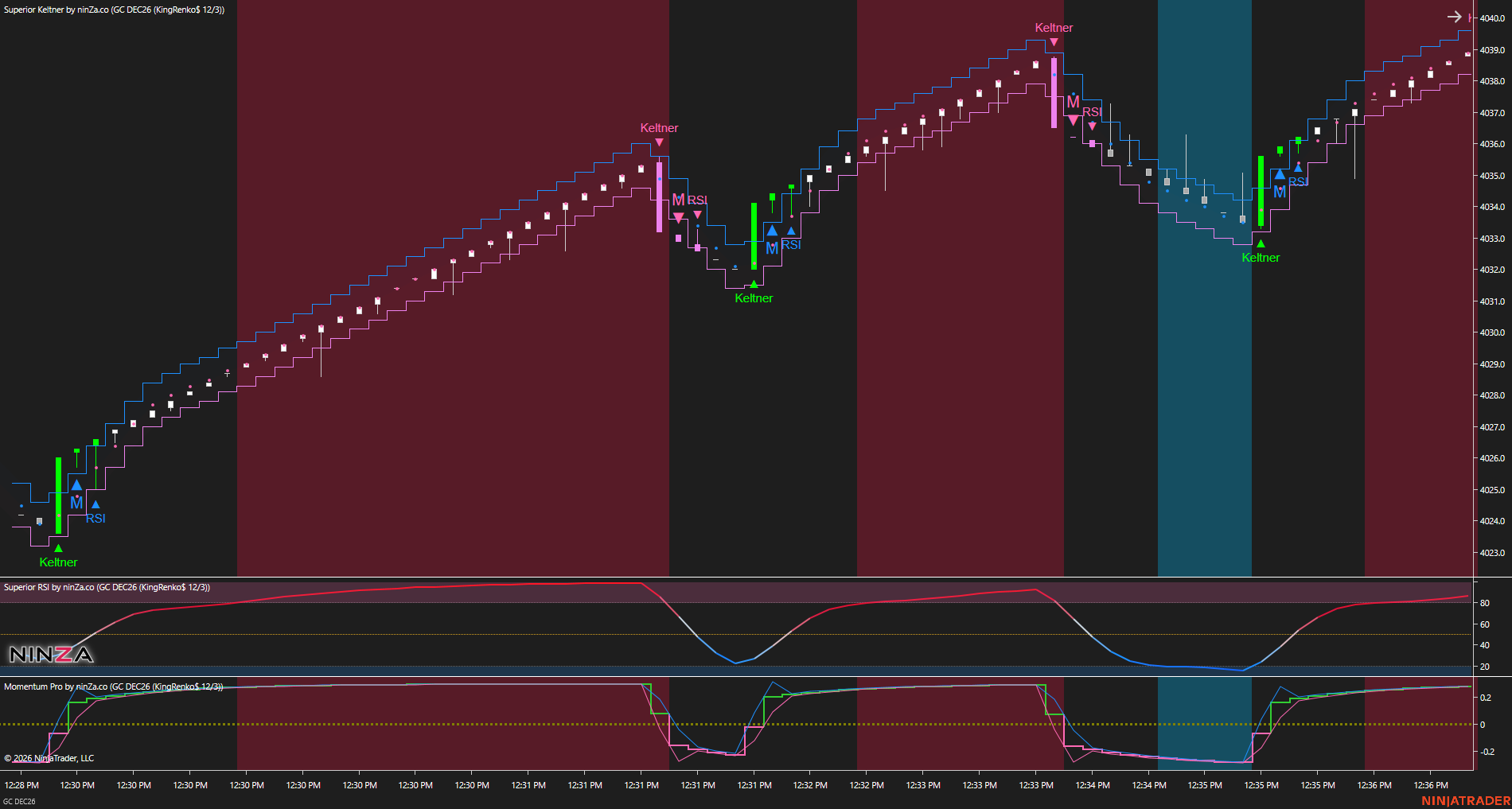The width and height of the screenshot is (1512, 809).
Task: Click the green Keltner label at the 12:35 PM dip
Action: tap(1261, 258)
